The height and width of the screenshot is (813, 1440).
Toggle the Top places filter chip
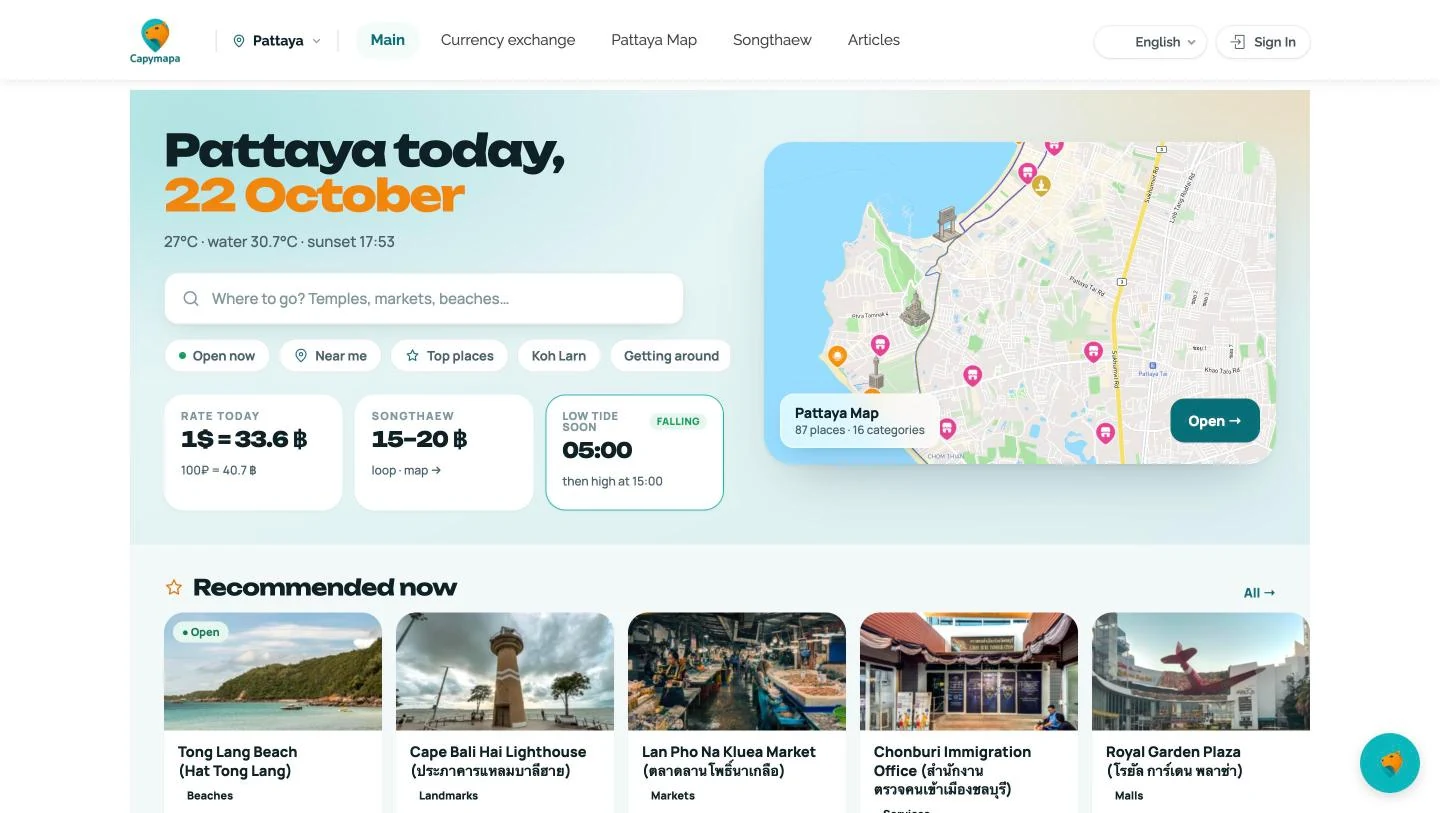point(450,356)
